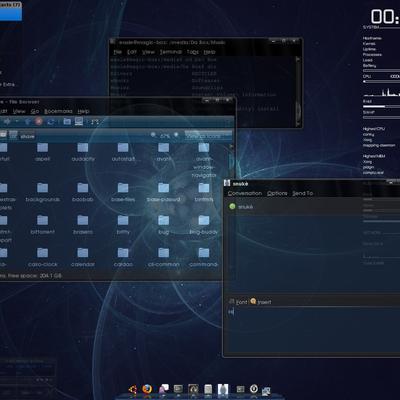The width and height of the screenshot is (400, 400).
Task: Zoom out in the file browser location bar
Action: click(x=153, y=135)
